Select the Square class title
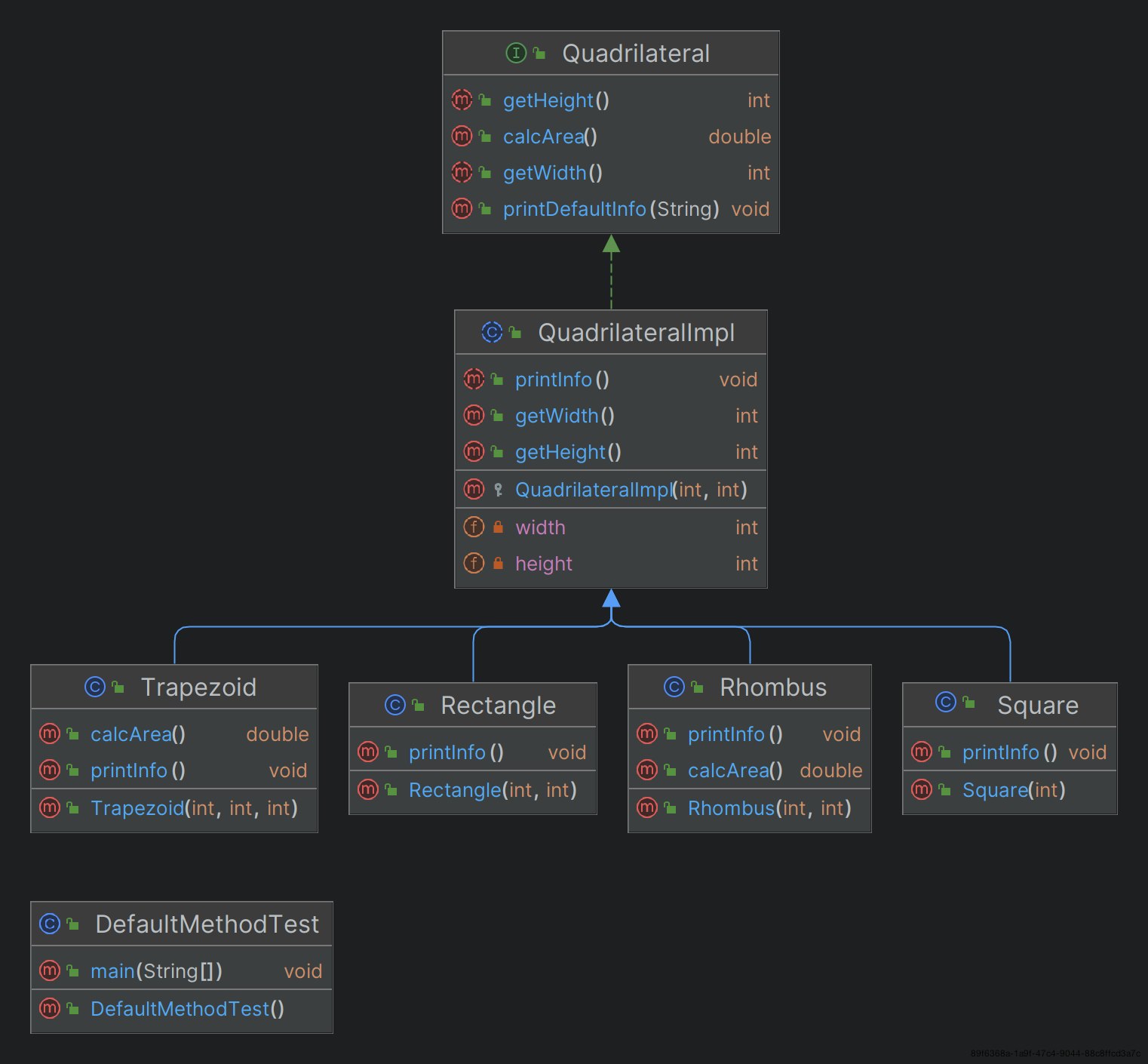Image resolution: width=1148 pixels, height=1064 pixels. click(x=1038, y=706)
